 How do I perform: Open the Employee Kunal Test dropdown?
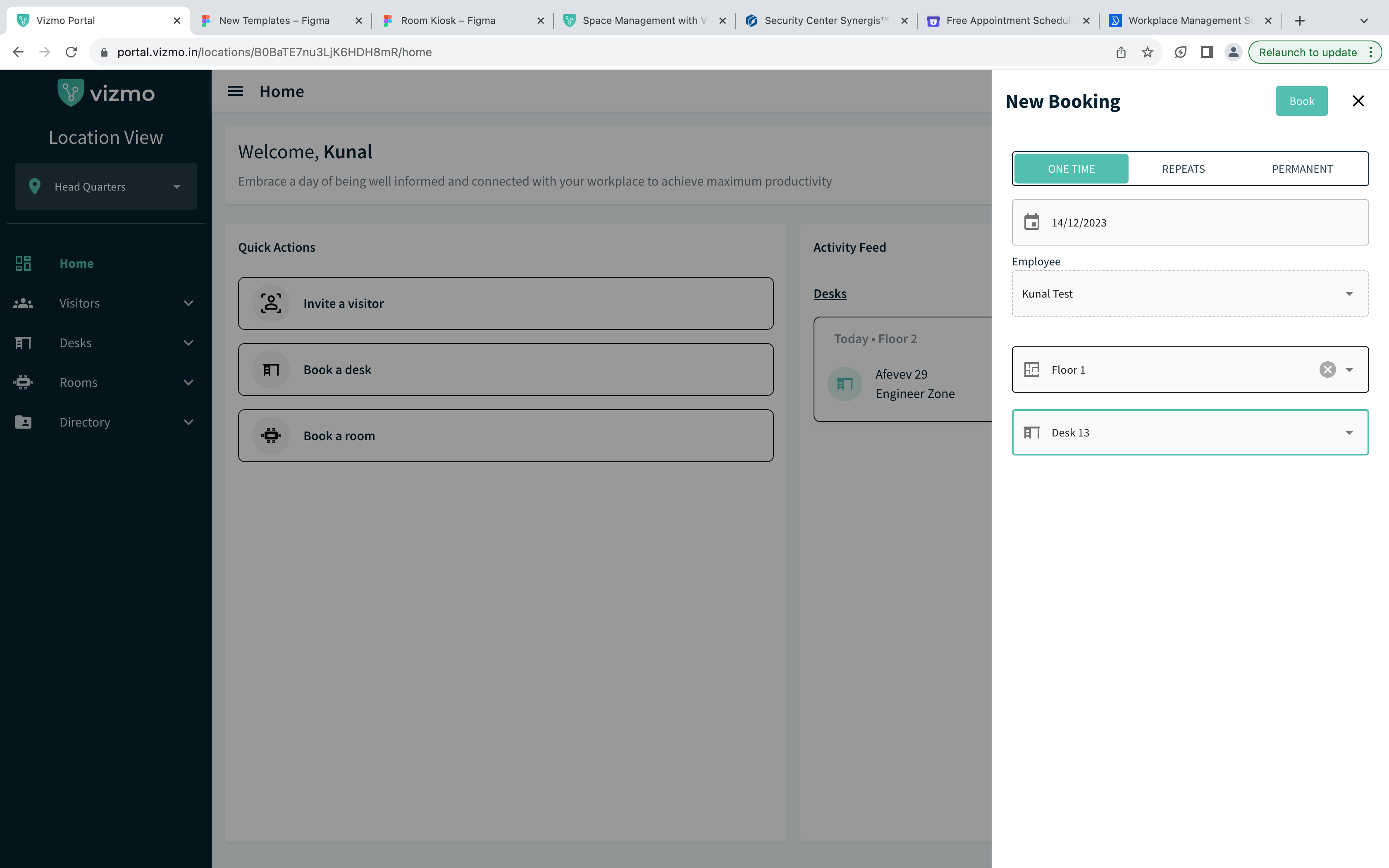point(1189,294)
